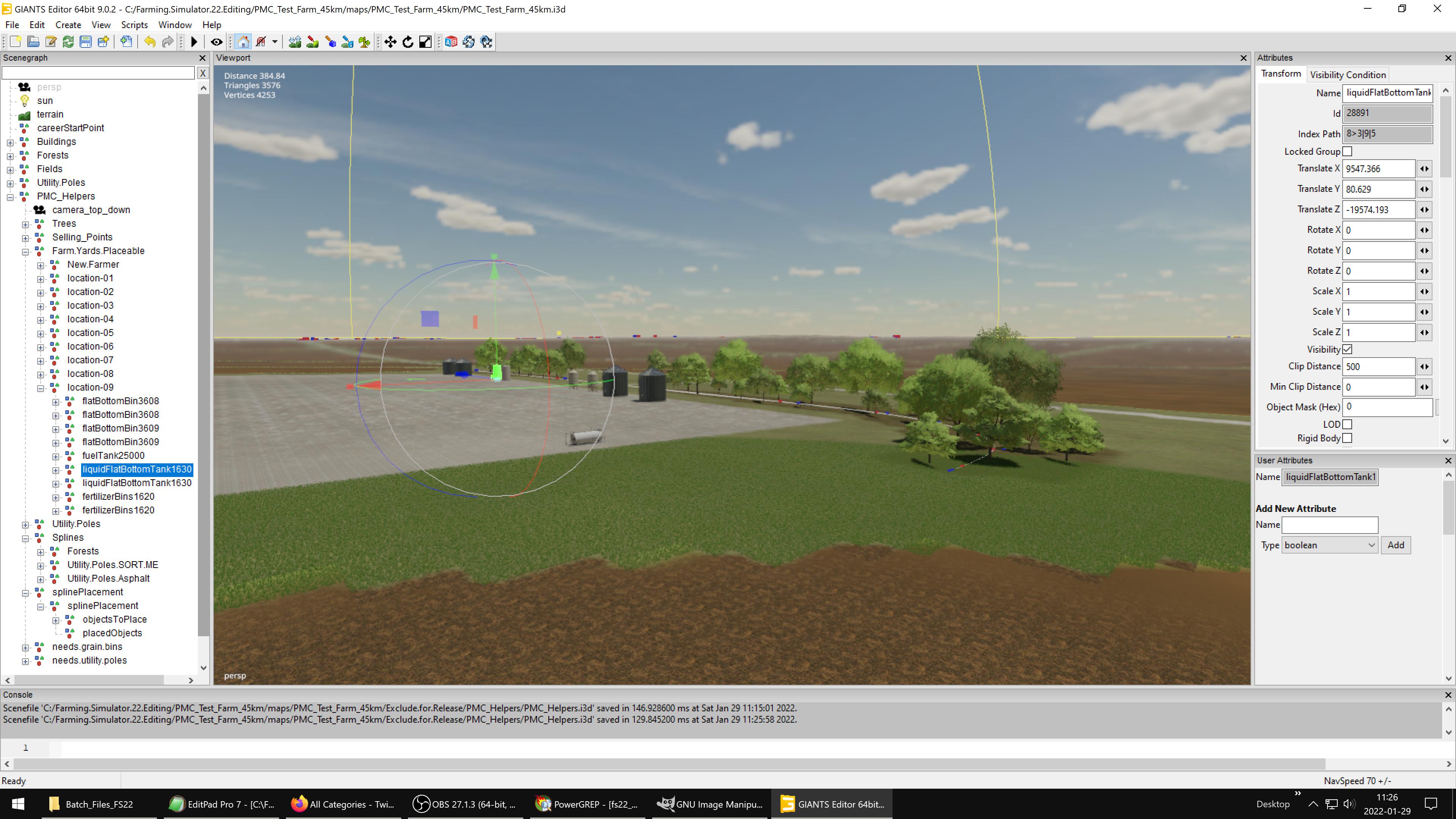Viewport: 1456px width, 819px height.
Task: Select the foliage paint mode tool
Action: [x=364, y=42]
